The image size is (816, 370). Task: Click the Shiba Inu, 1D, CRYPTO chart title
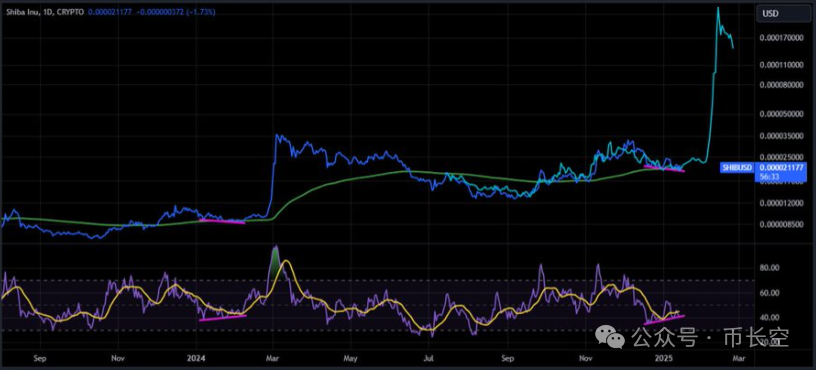point(46,11)
